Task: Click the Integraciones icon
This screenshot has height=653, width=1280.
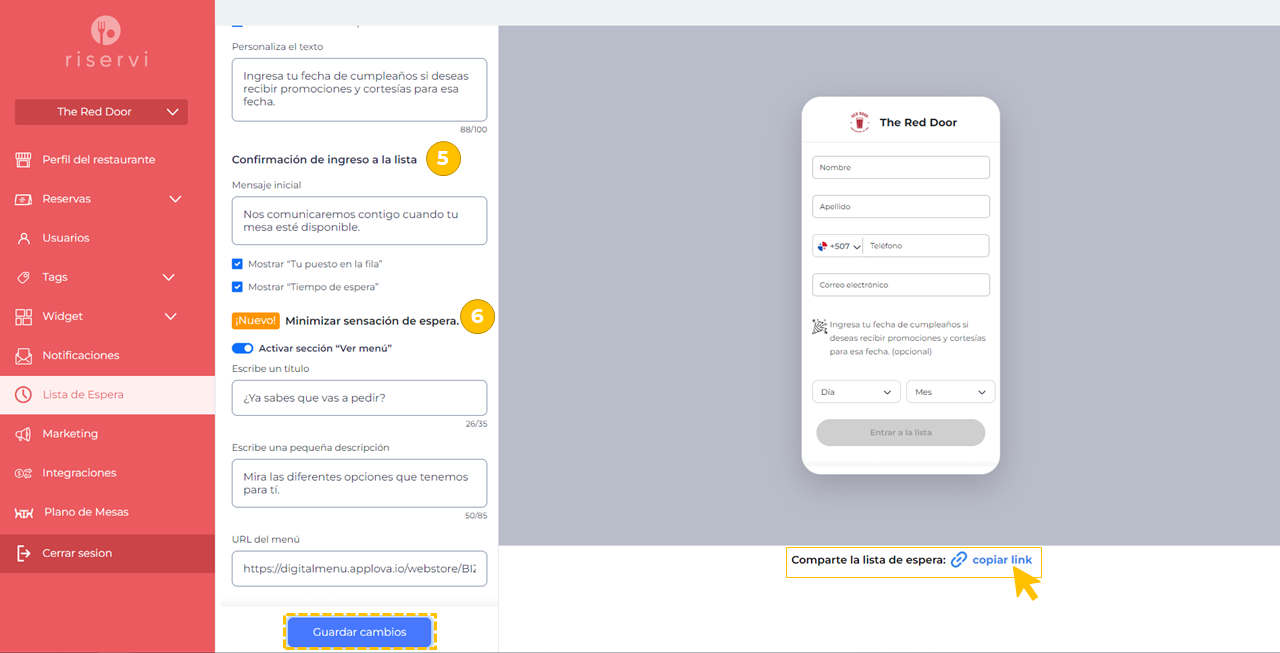Action: click(23, 473)
